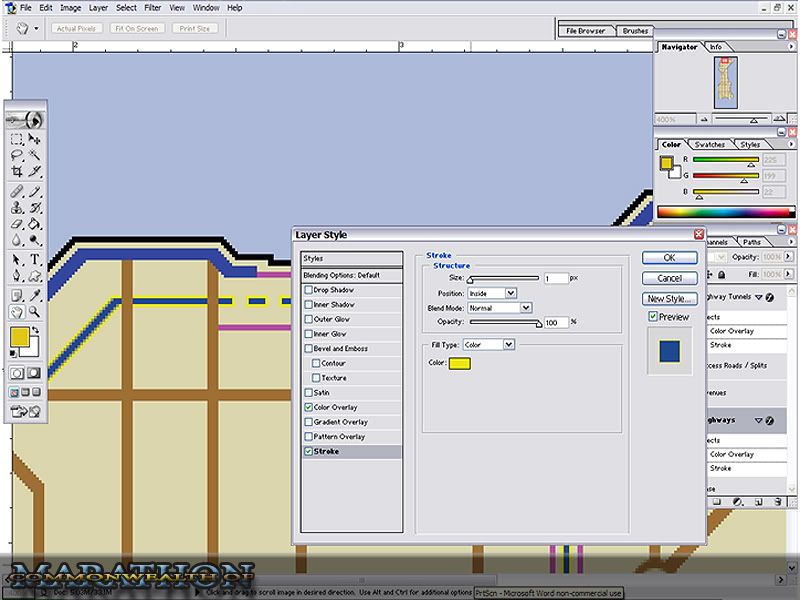Click the stroke Size input field

click(555, 278)
